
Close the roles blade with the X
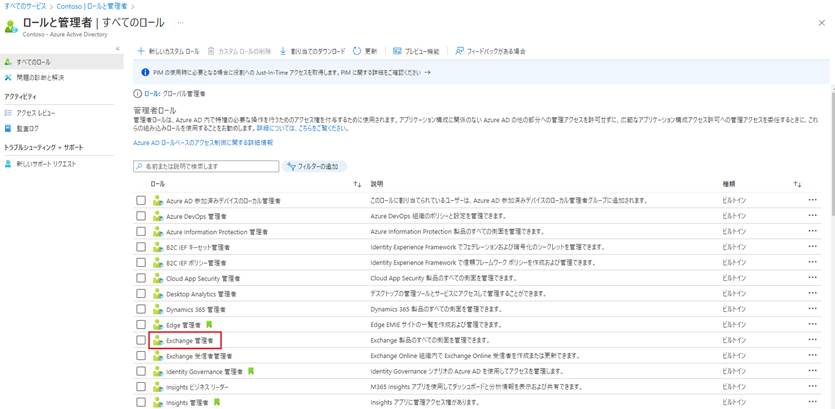[822, 22]
